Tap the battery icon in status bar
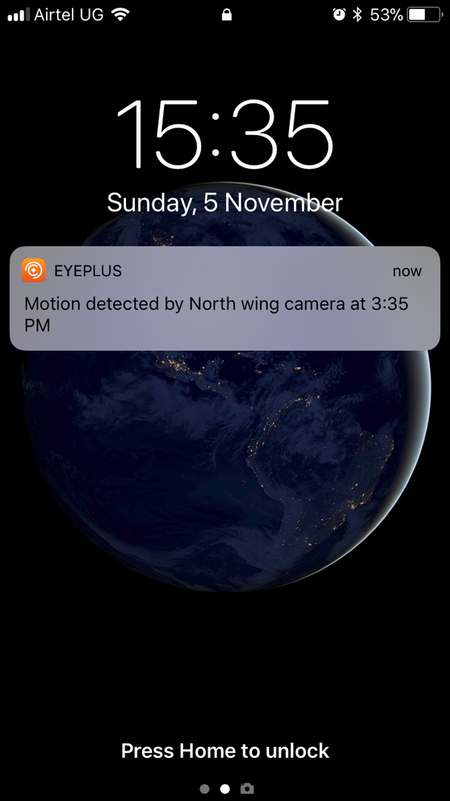Screen dimensions: 450x801 pos(424,15)
